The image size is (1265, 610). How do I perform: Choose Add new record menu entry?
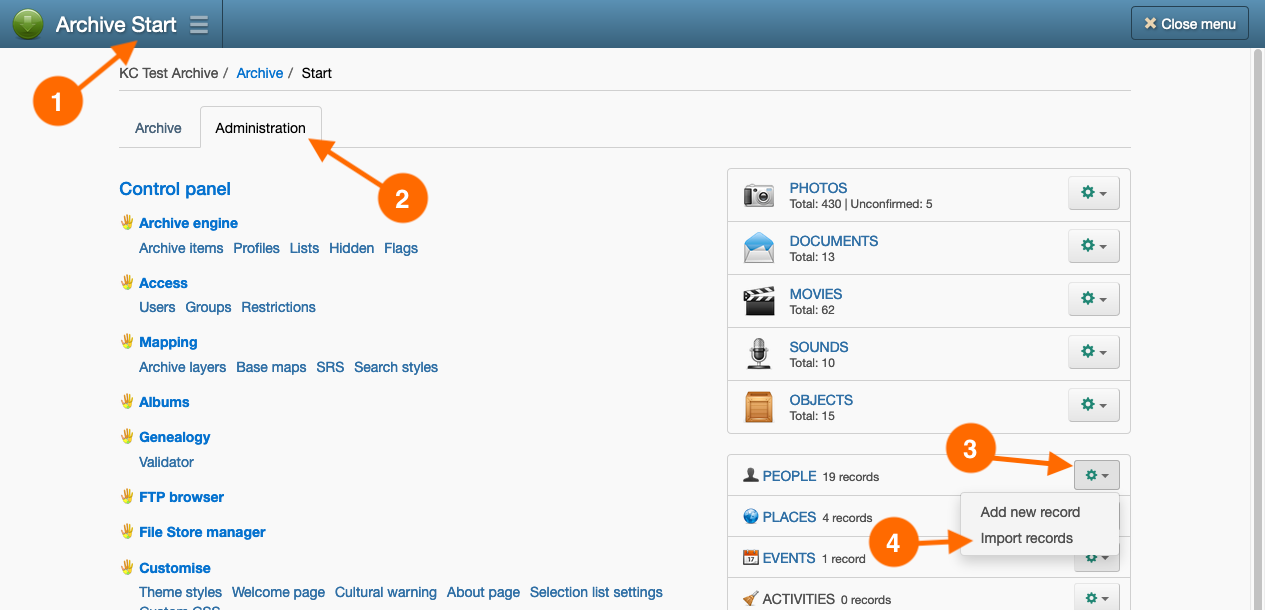[1030, 512]
